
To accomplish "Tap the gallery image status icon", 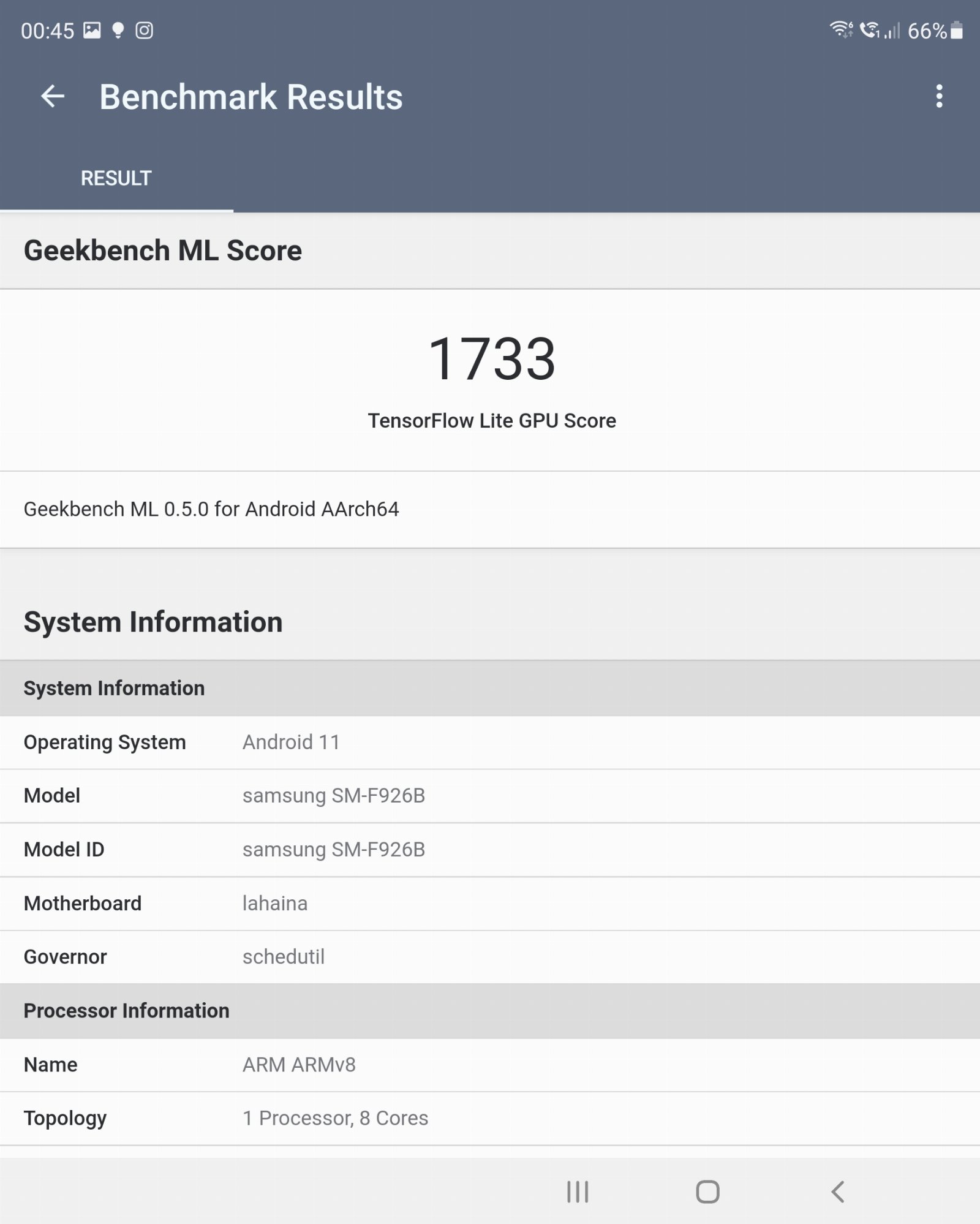I will (x=92, y=31).
